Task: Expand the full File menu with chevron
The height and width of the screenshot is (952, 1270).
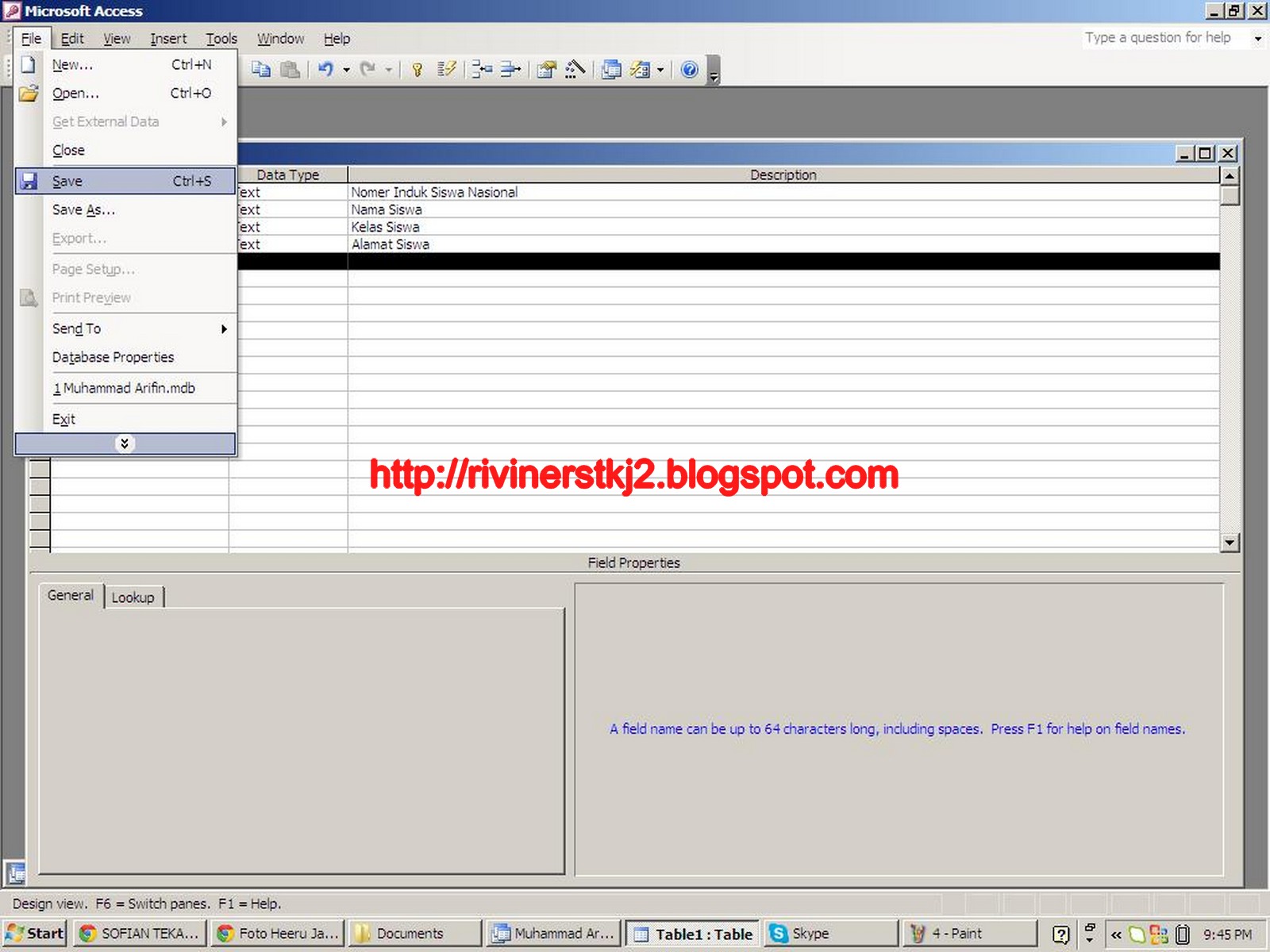Action: point(125,443)
